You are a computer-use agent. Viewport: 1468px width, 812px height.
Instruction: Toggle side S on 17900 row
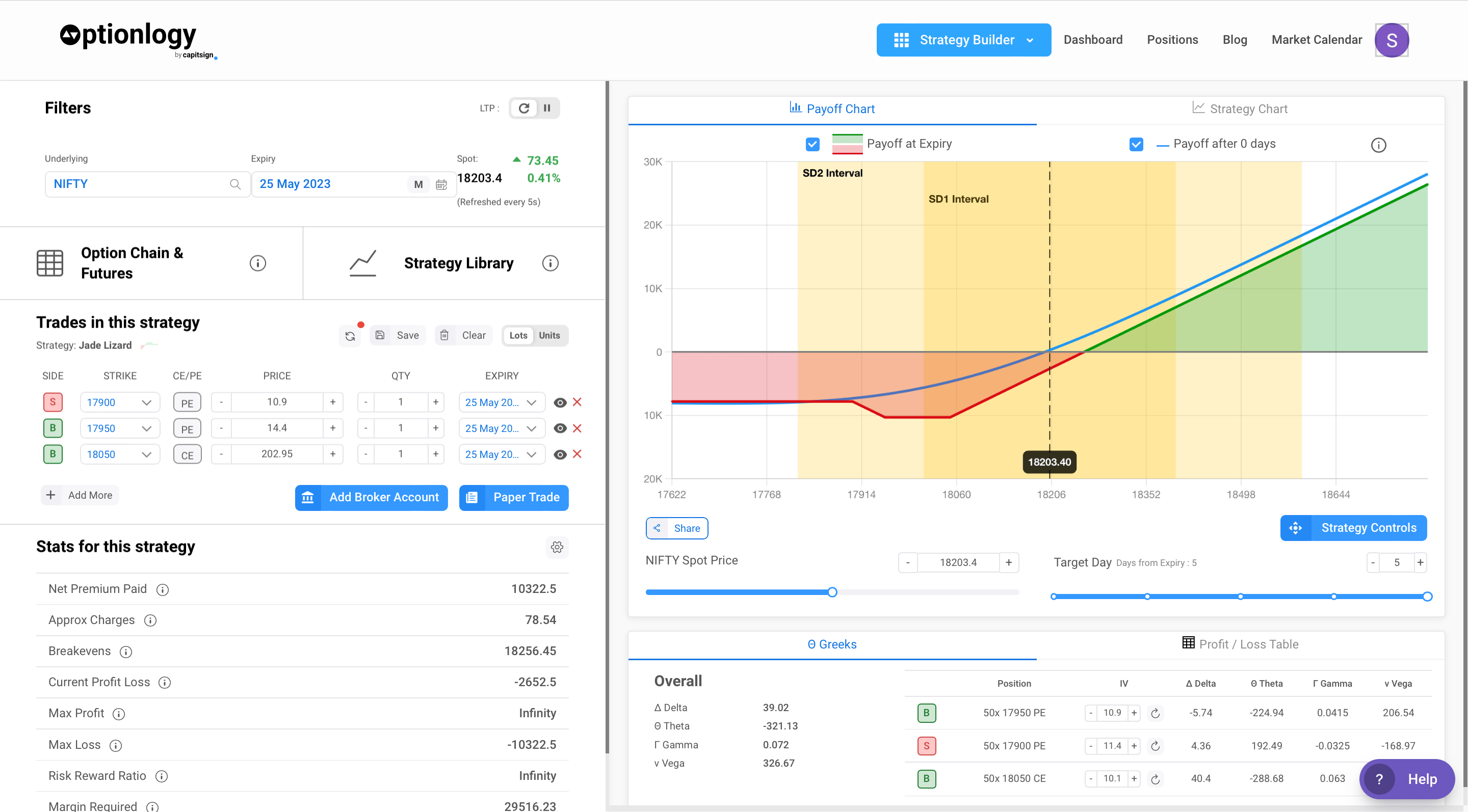(x=53, y=402)
